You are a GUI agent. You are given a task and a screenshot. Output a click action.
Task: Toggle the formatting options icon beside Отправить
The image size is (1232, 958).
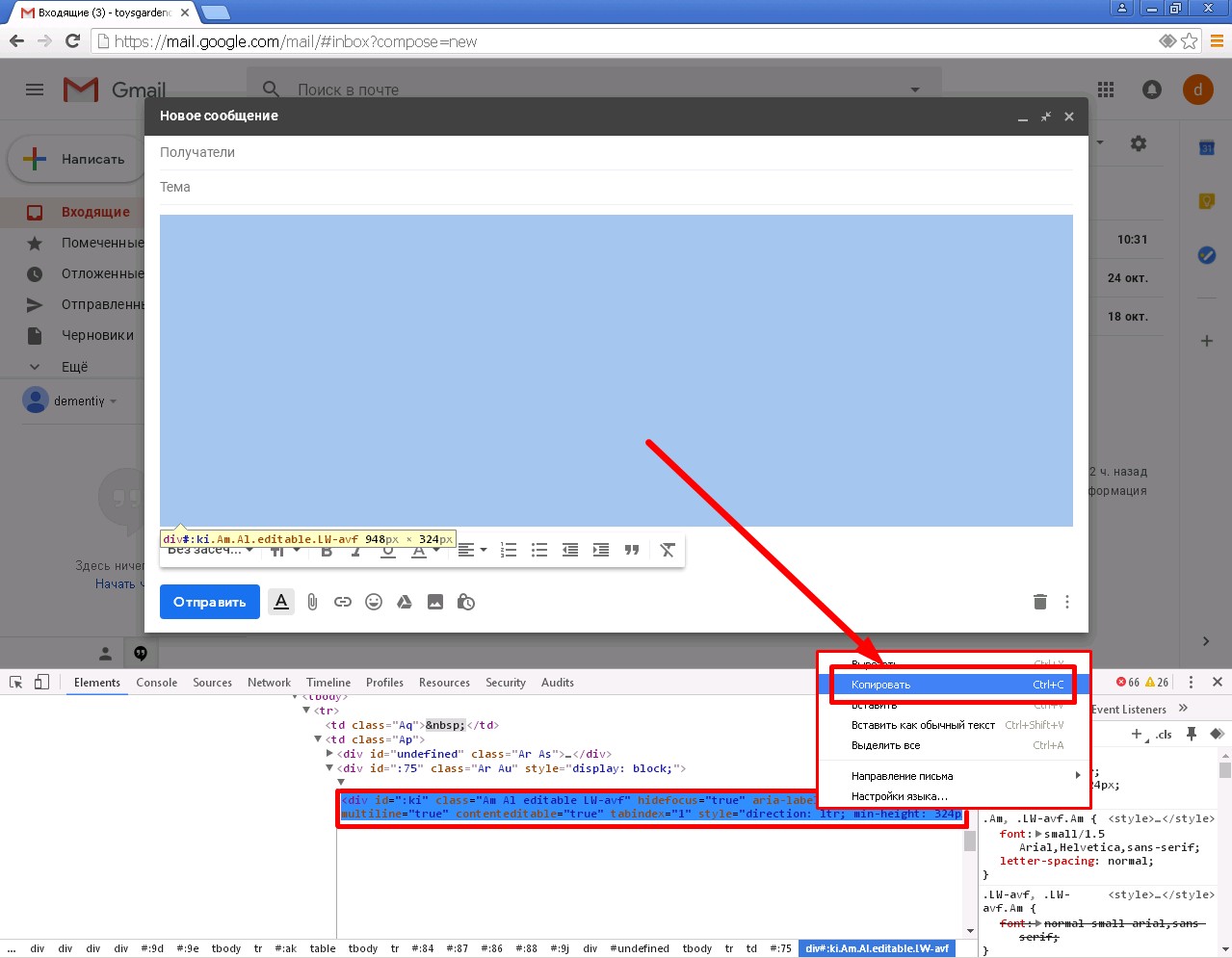coord(281,602)
